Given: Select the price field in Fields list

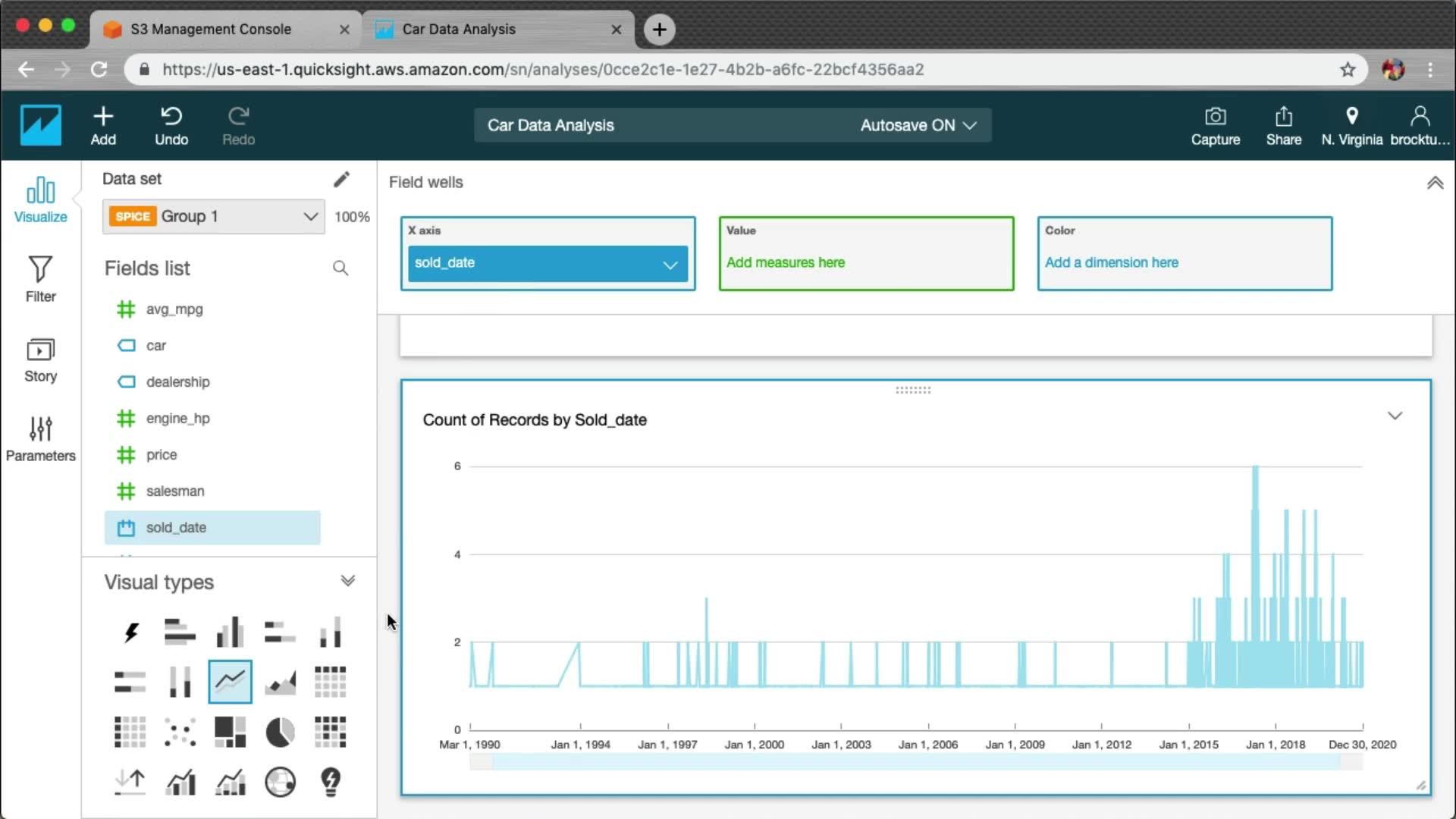Looking at the screenshot, I should point(162,455).
